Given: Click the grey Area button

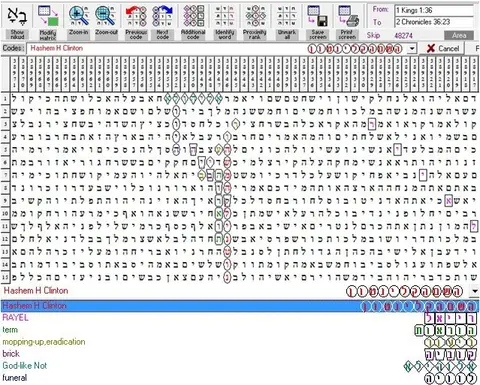Looking at the screenshot, I should [x=459, y=35].
